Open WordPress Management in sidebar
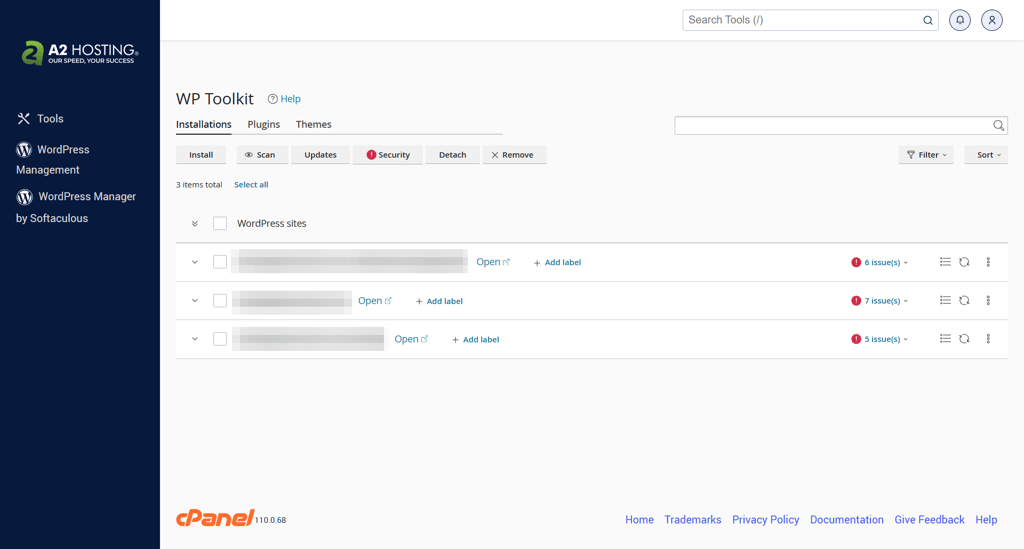This screenshot has height=549, width=1024. 53,159
